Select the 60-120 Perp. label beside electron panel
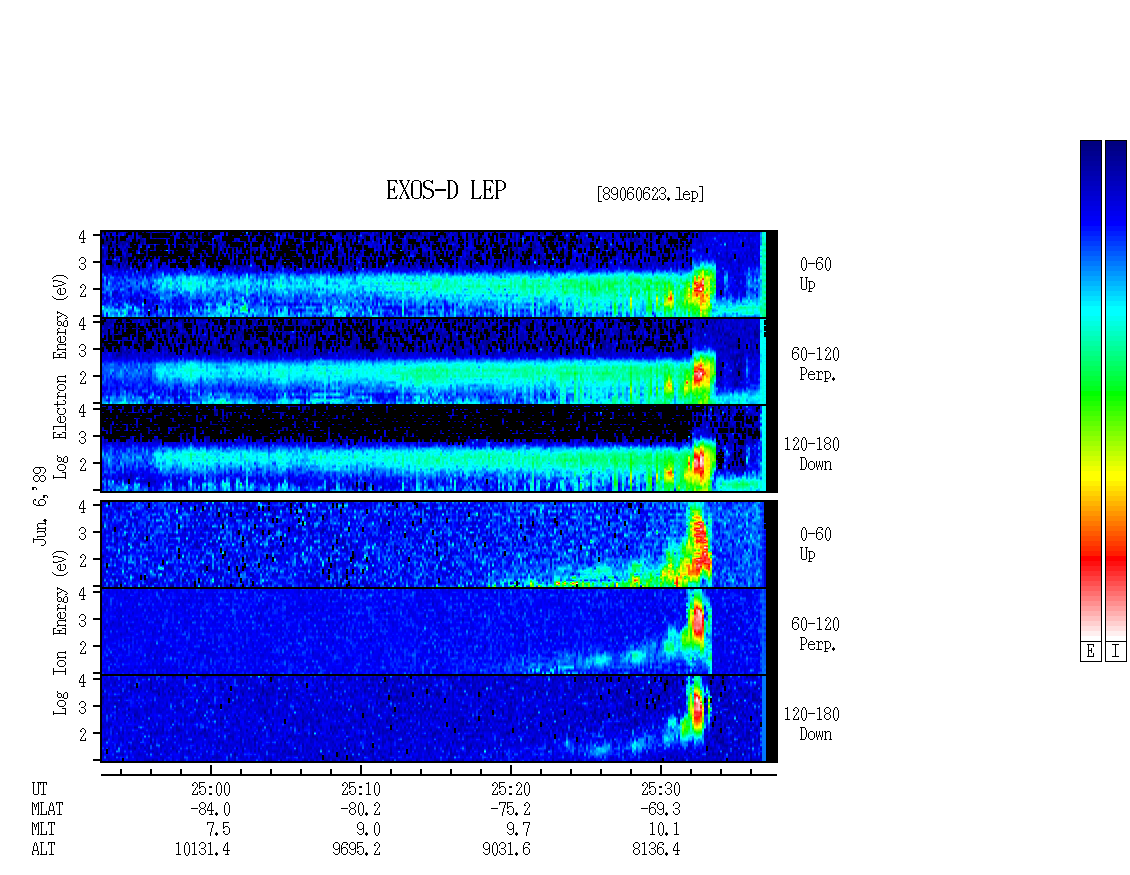 click(815, 364)
